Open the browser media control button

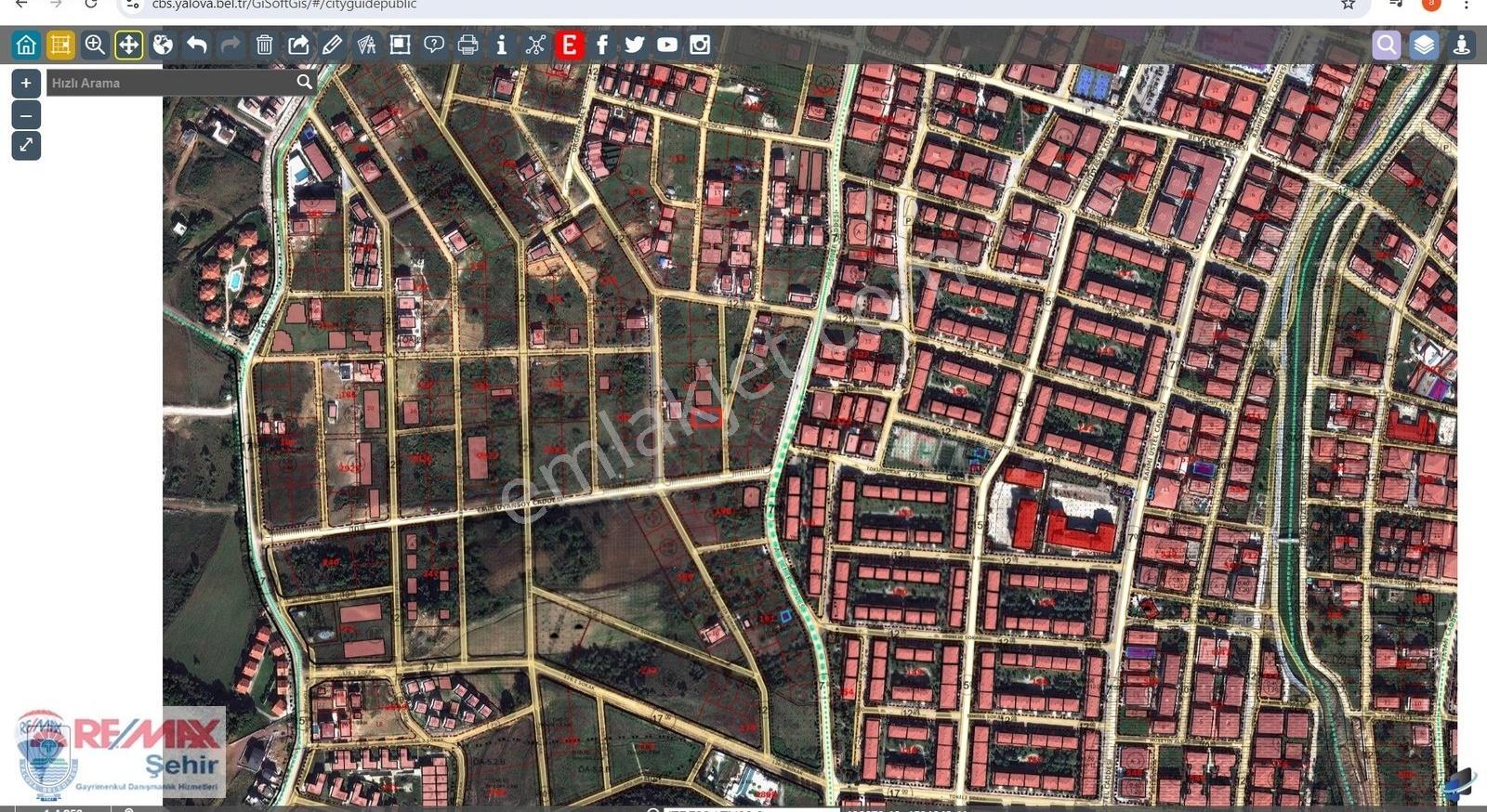[1396, 5]
